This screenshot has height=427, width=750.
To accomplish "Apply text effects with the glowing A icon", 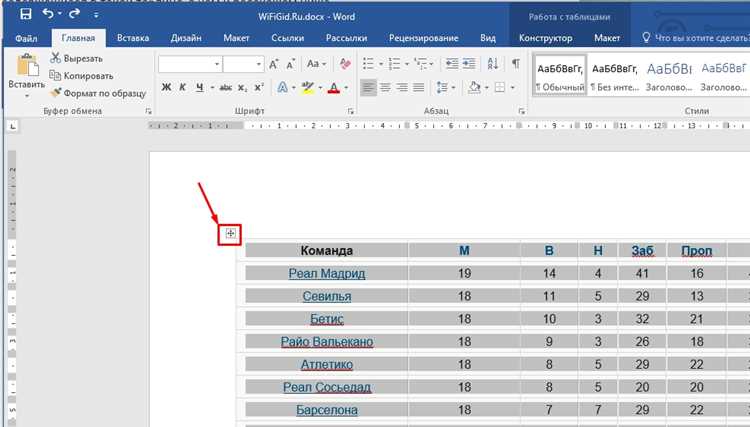I will [283, 88].
